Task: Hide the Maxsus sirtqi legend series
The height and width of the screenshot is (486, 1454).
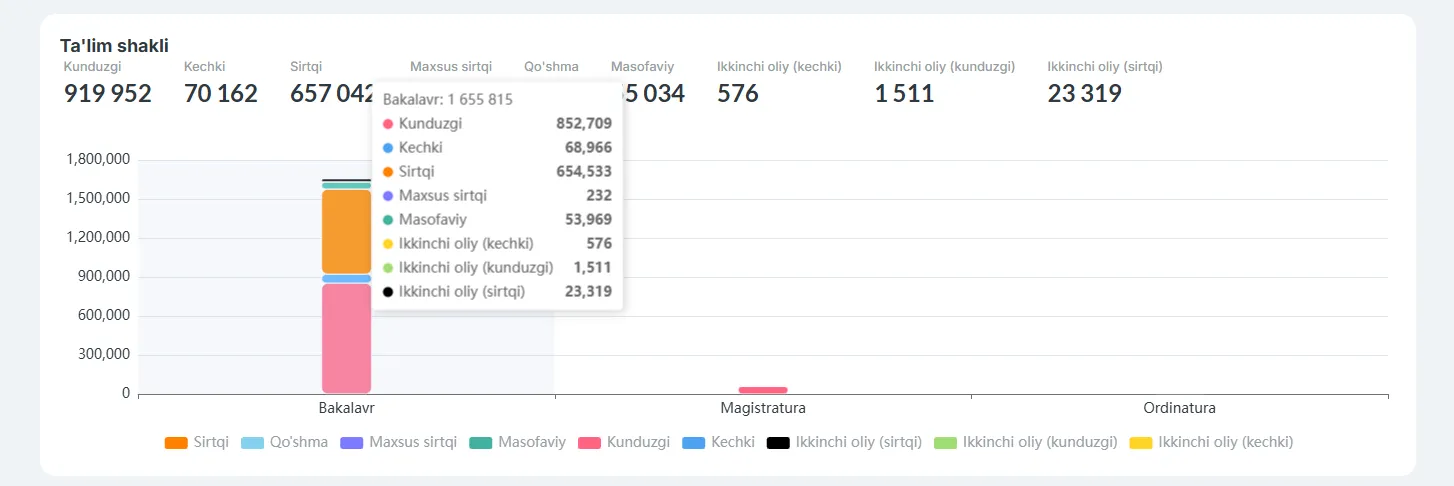Action: (398, 442)
